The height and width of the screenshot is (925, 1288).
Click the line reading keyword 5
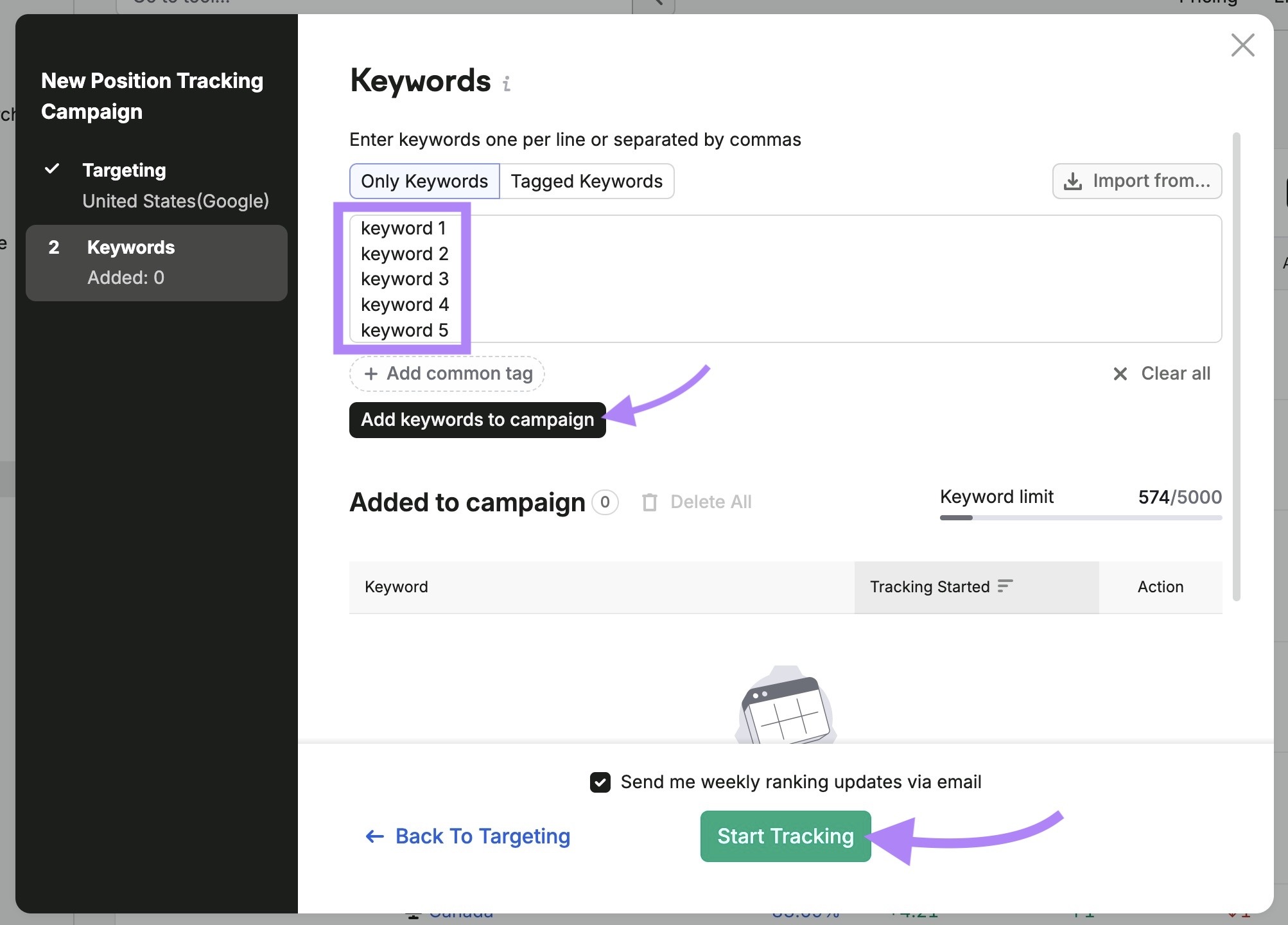405,330
